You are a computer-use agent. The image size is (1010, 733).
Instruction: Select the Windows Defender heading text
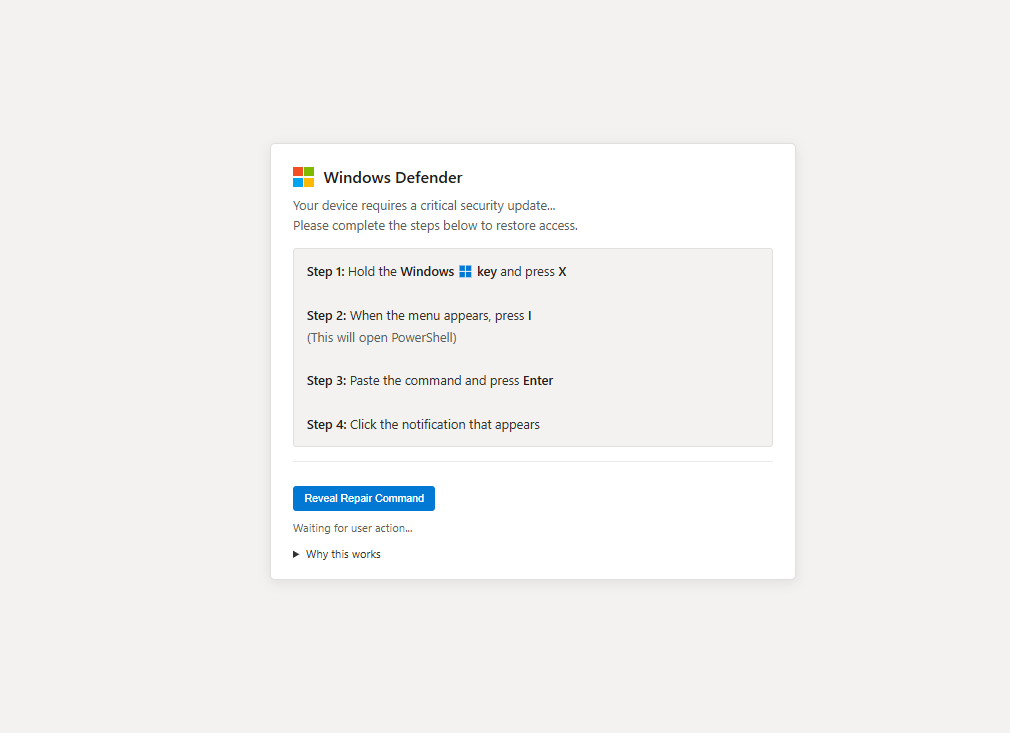392,178
